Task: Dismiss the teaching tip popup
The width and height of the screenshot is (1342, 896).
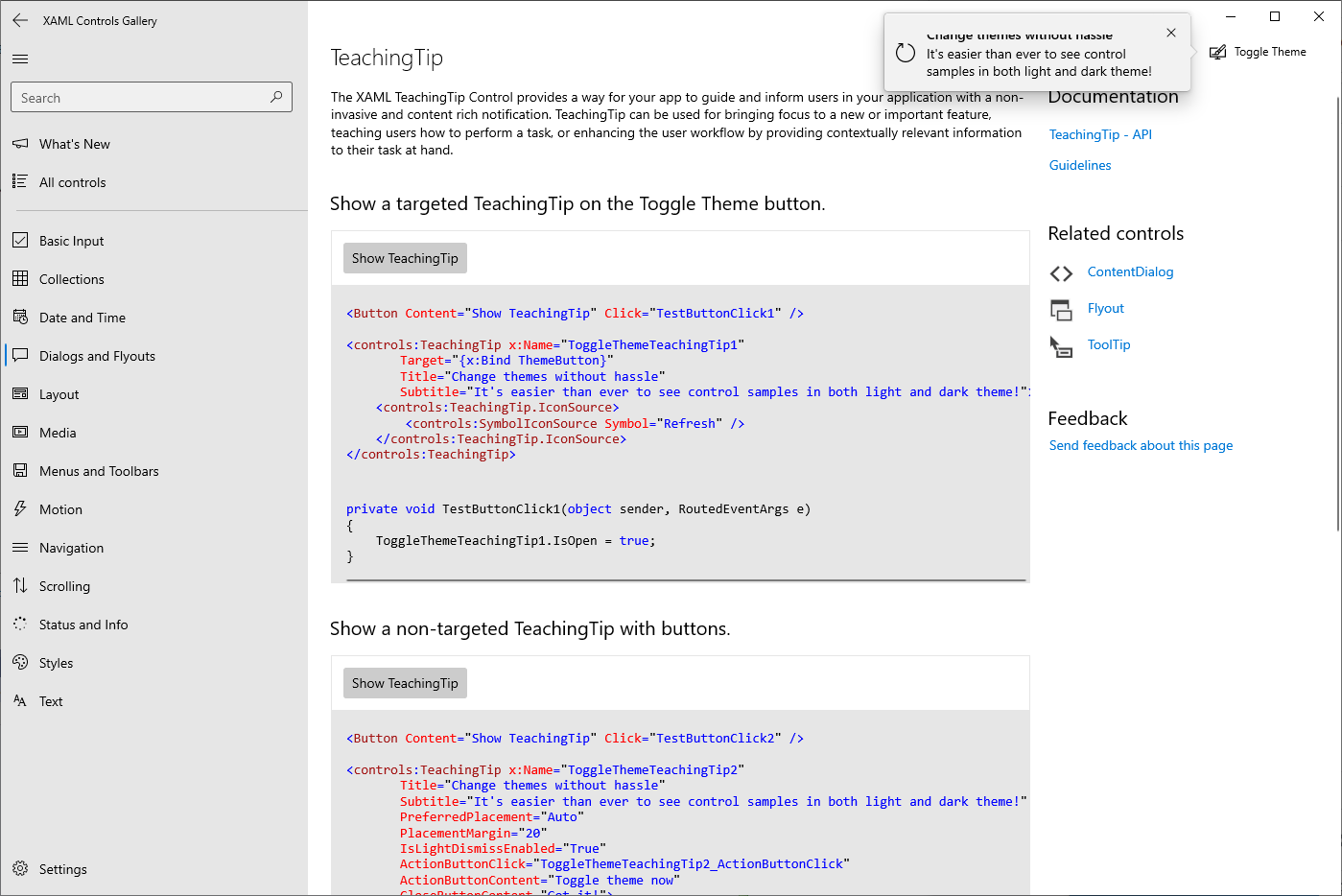Action: click(1171, 33)
